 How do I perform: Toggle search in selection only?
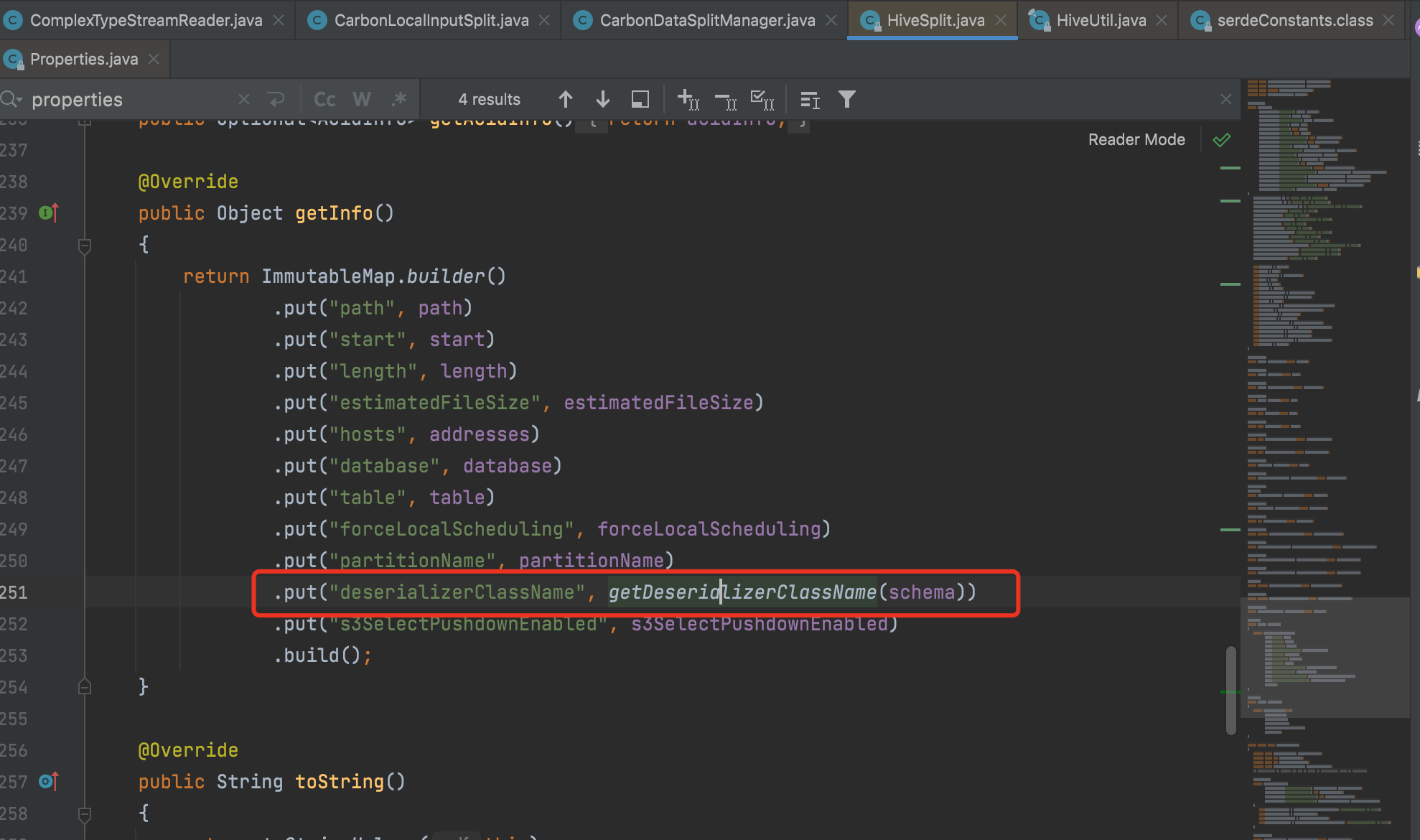pyautogui.click(x=640, y=99)
